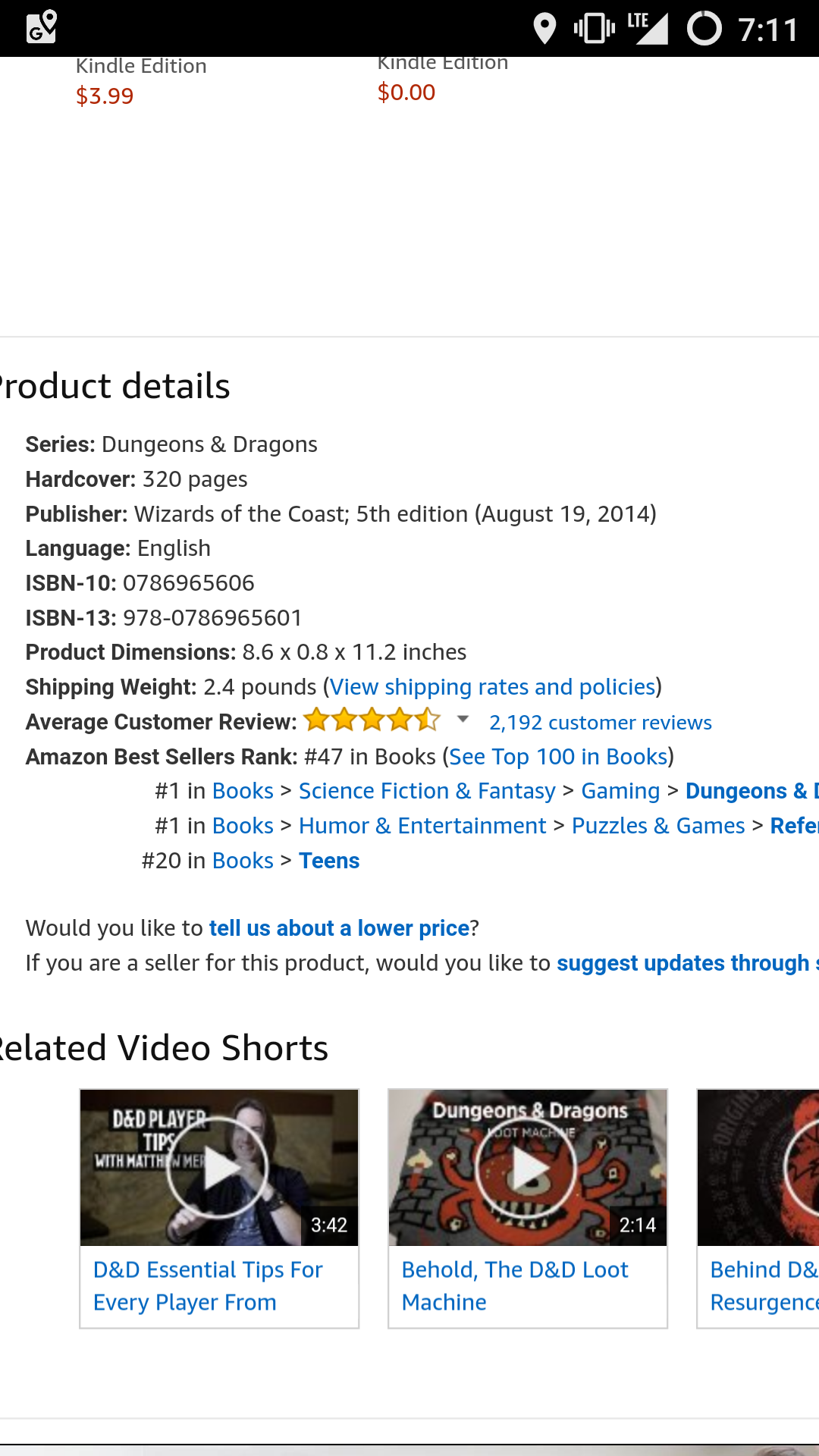Open the Teens category link
This screenshot has width=819, height=1456.
click(329, 860)
